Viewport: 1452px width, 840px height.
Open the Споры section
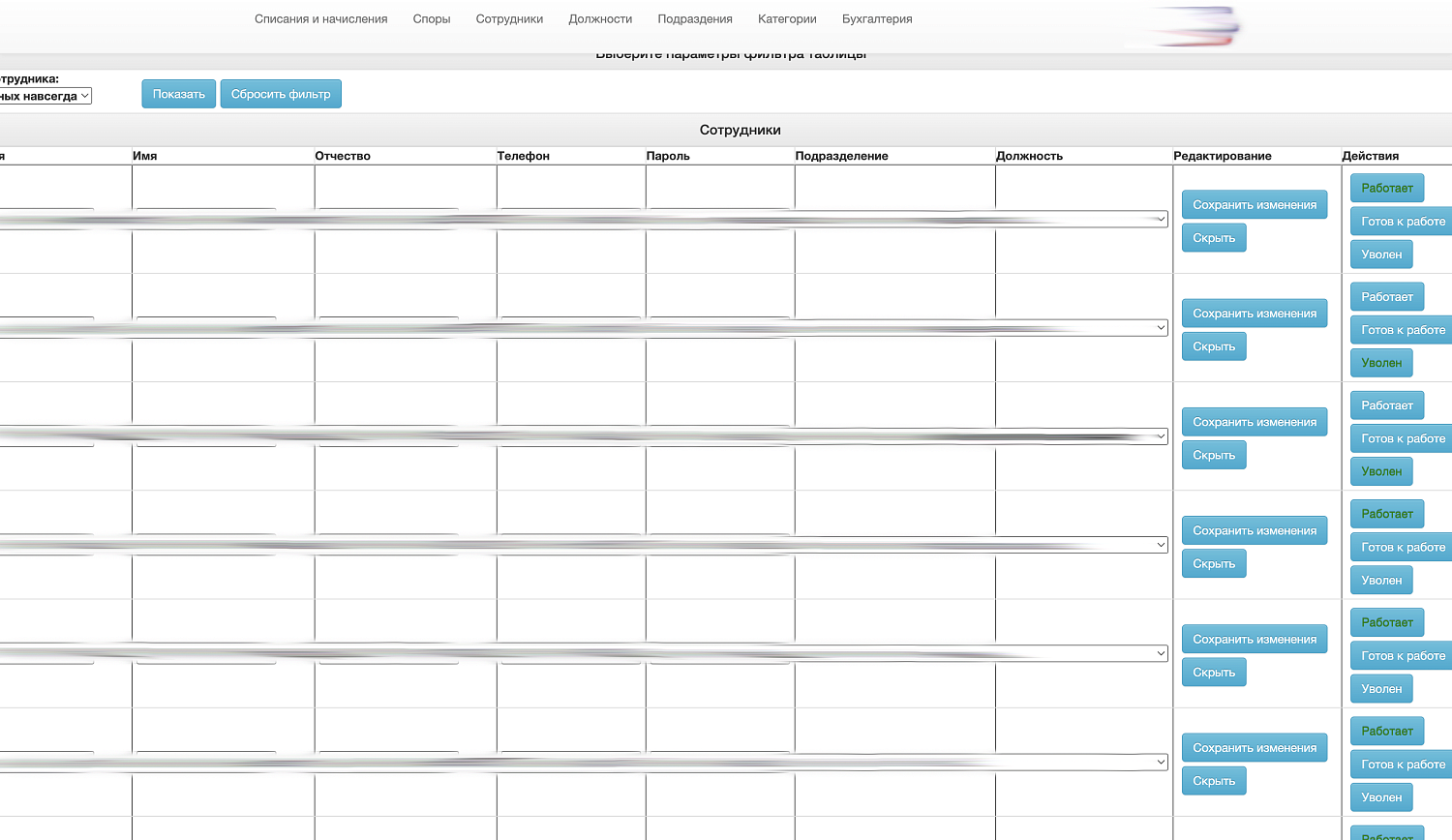[x=431, y=19]
